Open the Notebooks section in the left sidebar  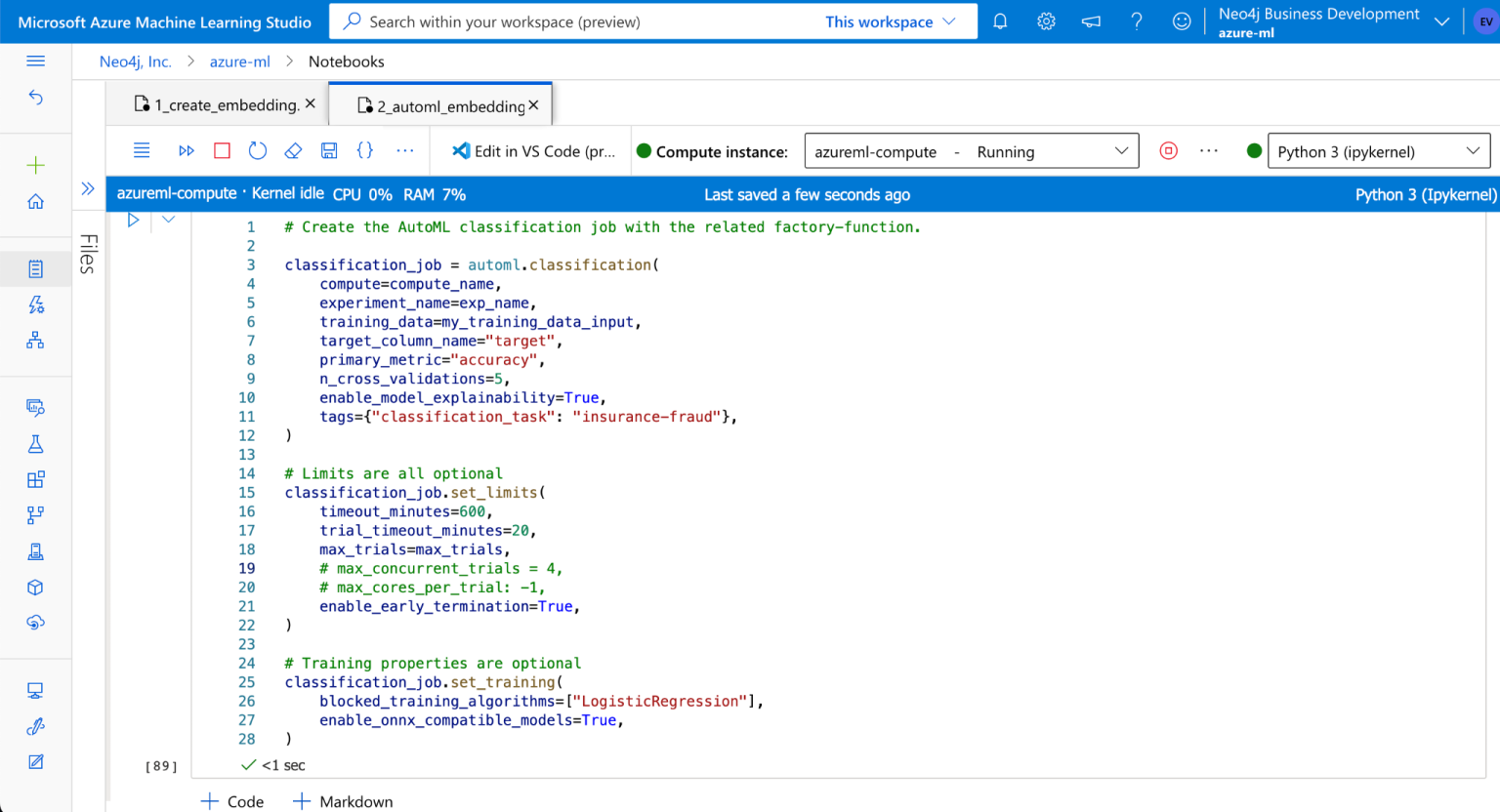coord(36,268)
